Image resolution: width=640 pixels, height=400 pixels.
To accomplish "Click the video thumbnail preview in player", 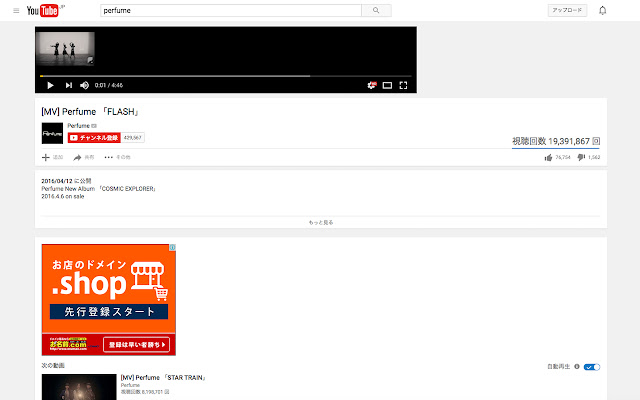I will 65,49.
